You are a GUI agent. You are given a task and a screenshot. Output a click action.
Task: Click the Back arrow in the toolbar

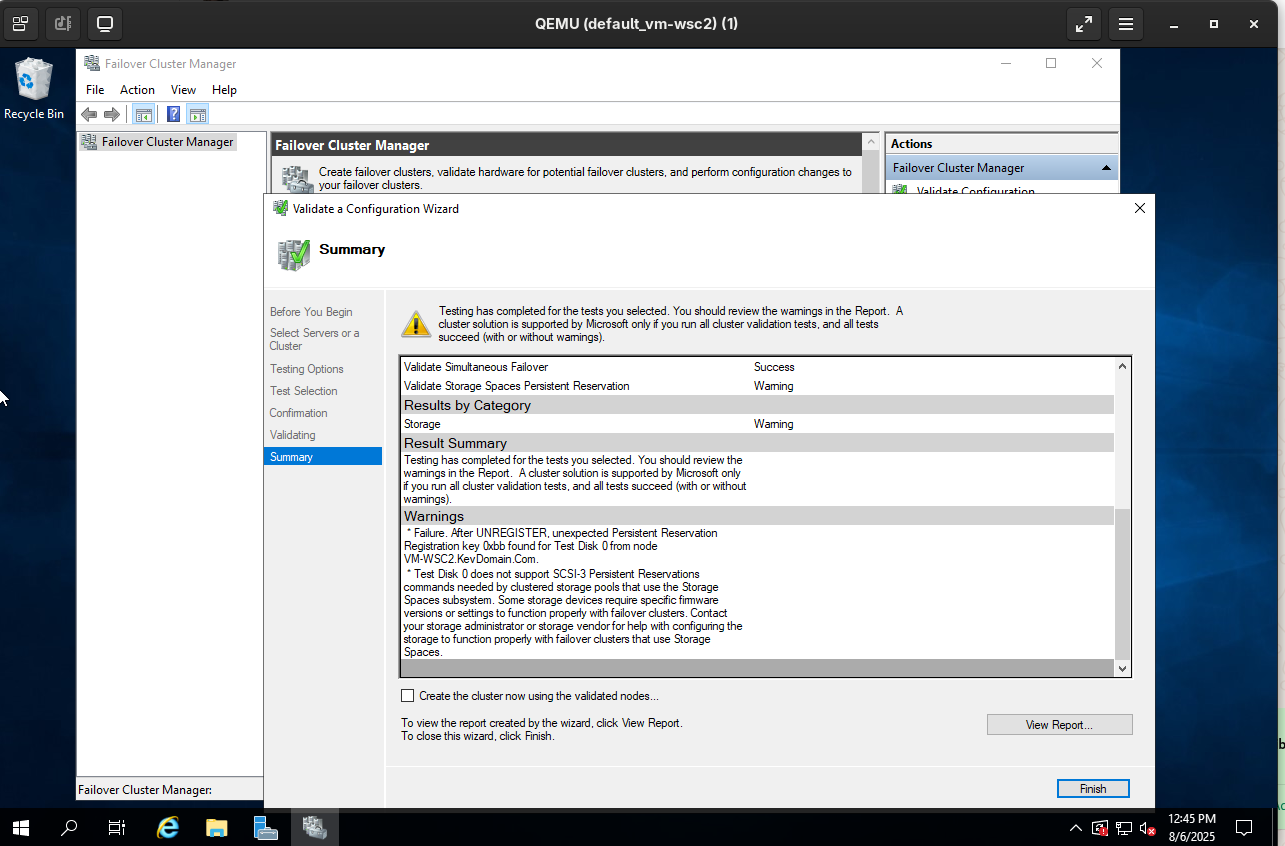point(89,115)
